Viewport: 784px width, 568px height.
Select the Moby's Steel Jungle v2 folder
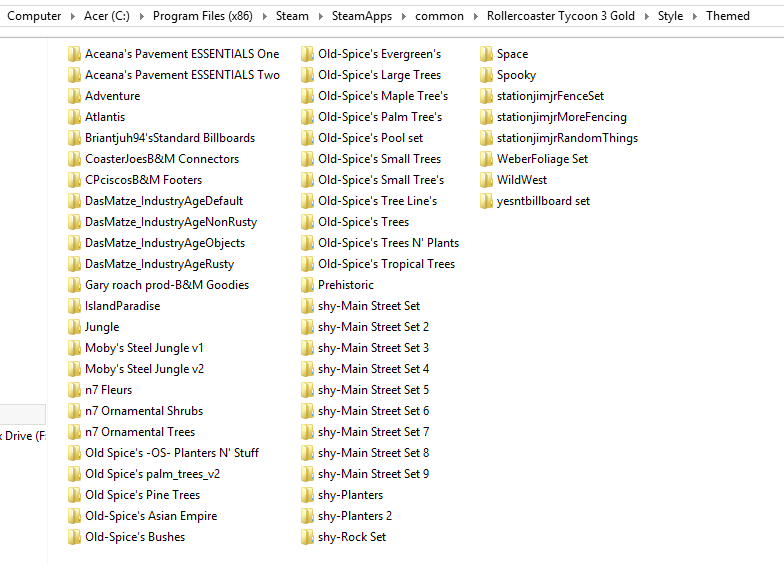pos(144,369)
